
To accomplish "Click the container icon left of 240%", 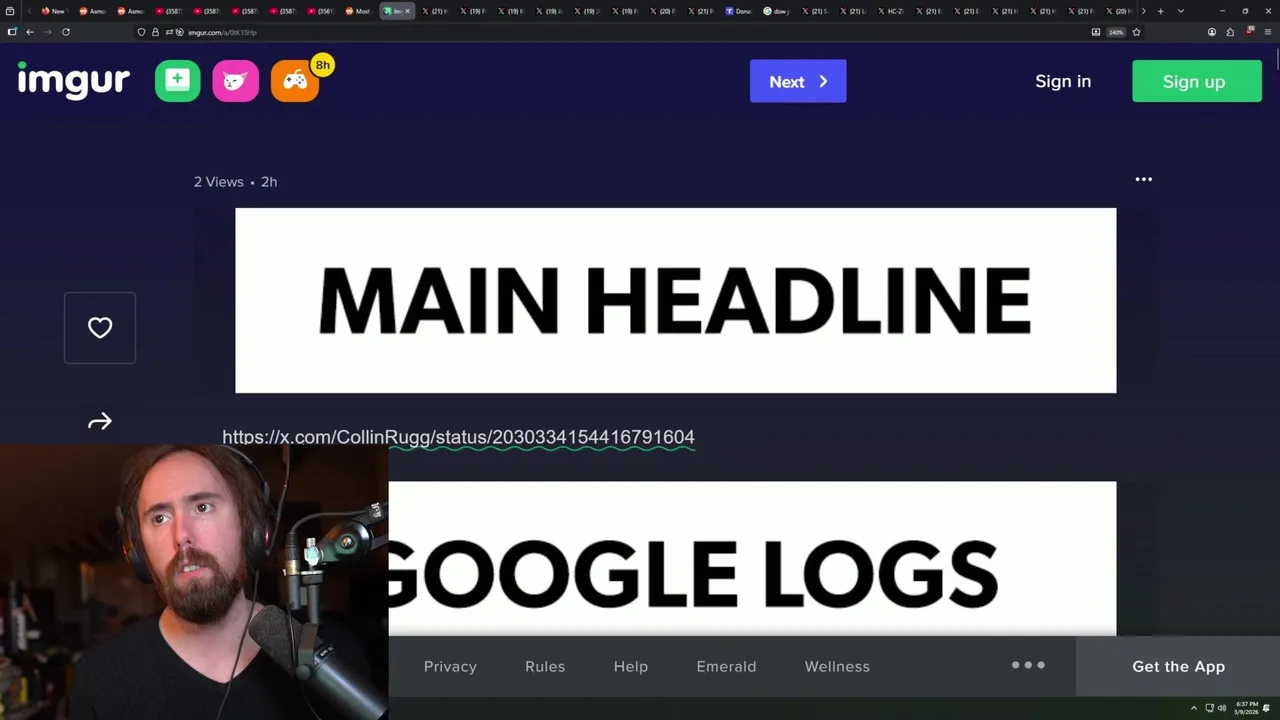I will [x=1096, y=32].
